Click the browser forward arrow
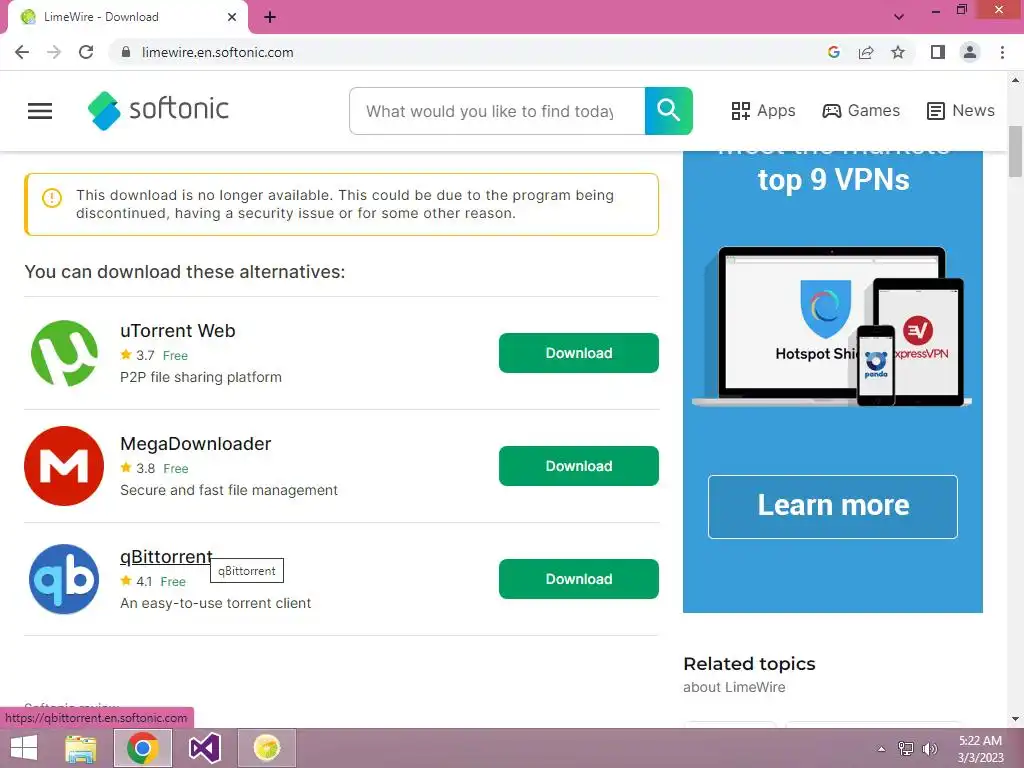The width and height of the screenshot is (1024, 768). coord(54,52)
